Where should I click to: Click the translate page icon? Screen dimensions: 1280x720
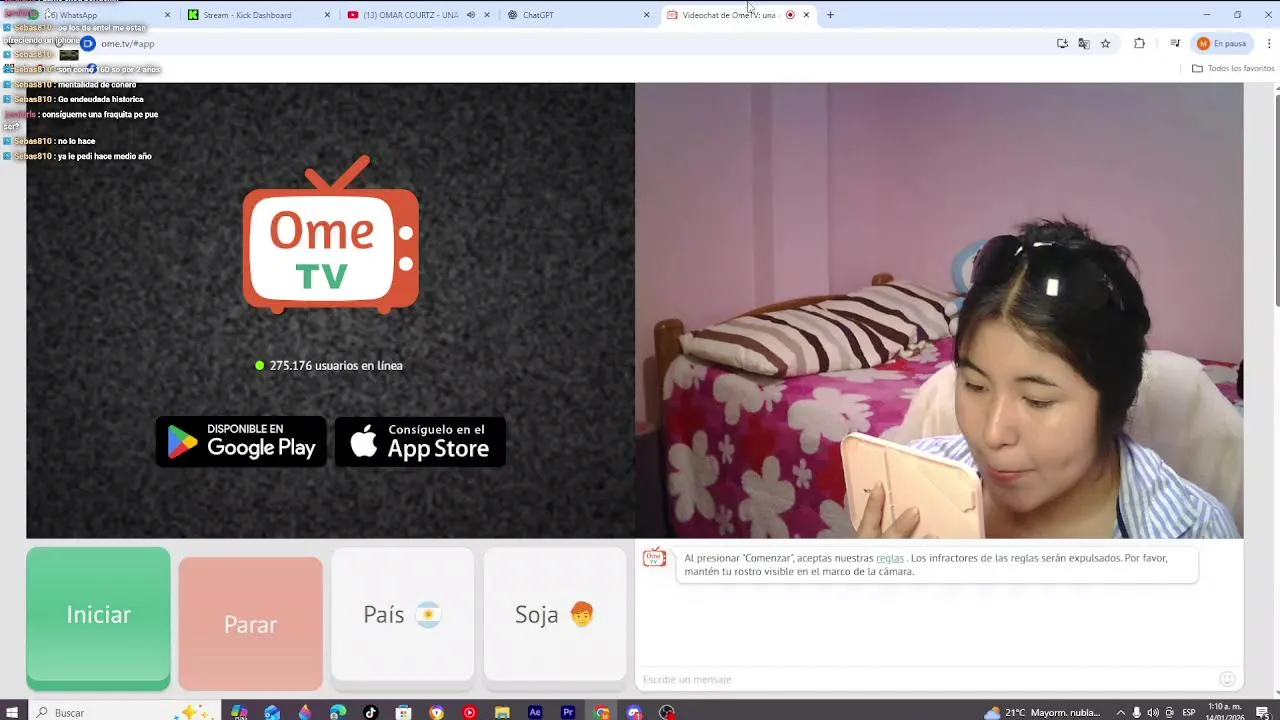click(1084, 43)
